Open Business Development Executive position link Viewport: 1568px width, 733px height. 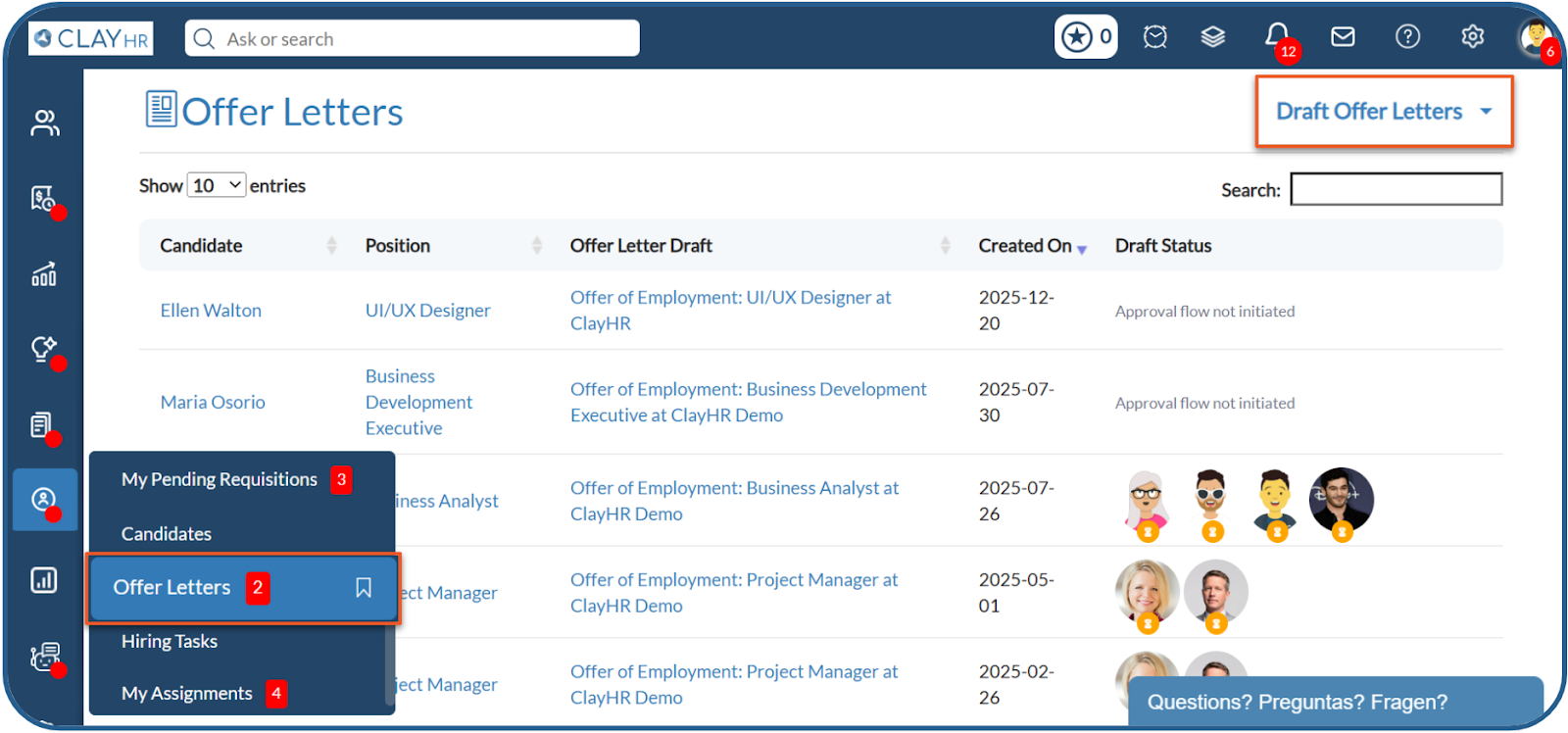[418, 402]
